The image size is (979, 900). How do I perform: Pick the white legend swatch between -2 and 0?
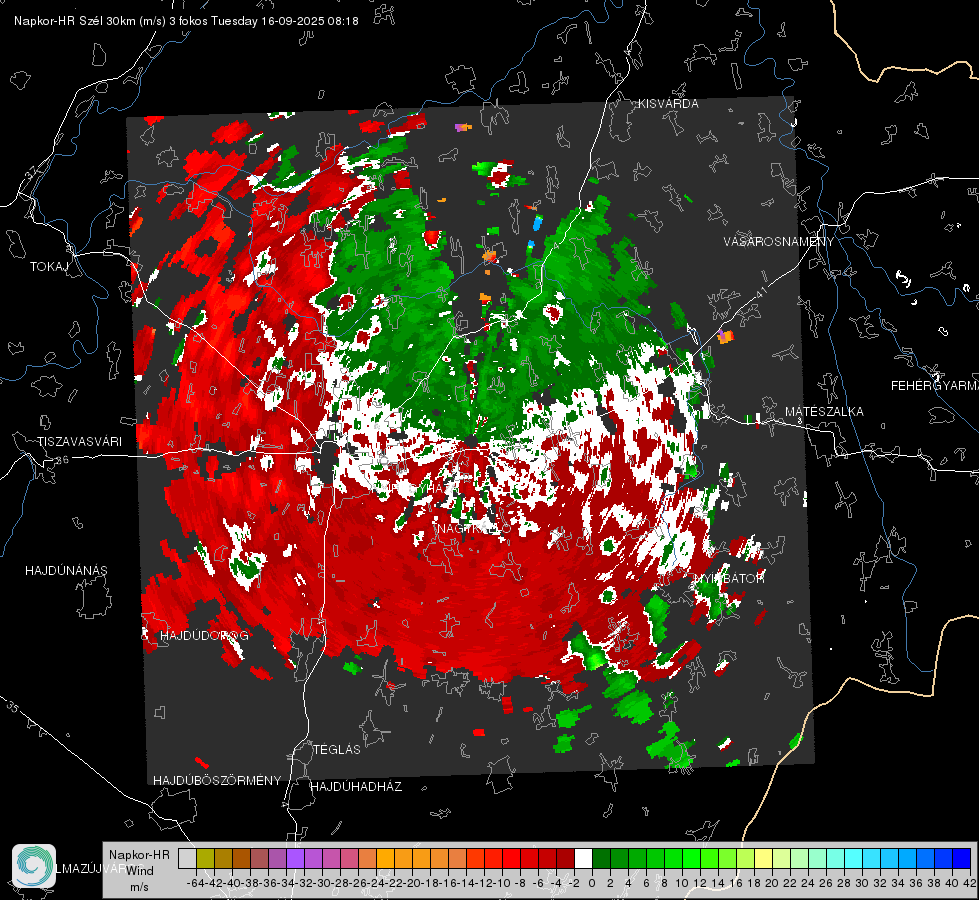pos(583,858)
